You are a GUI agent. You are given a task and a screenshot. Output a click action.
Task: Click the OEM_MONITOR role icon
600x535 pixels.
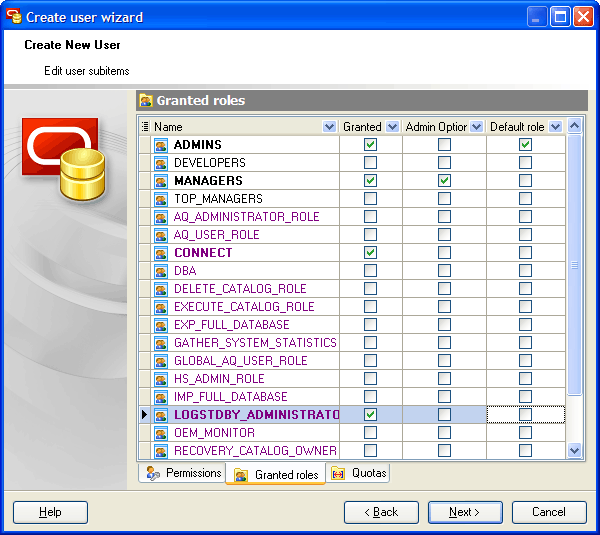(161, 433)
